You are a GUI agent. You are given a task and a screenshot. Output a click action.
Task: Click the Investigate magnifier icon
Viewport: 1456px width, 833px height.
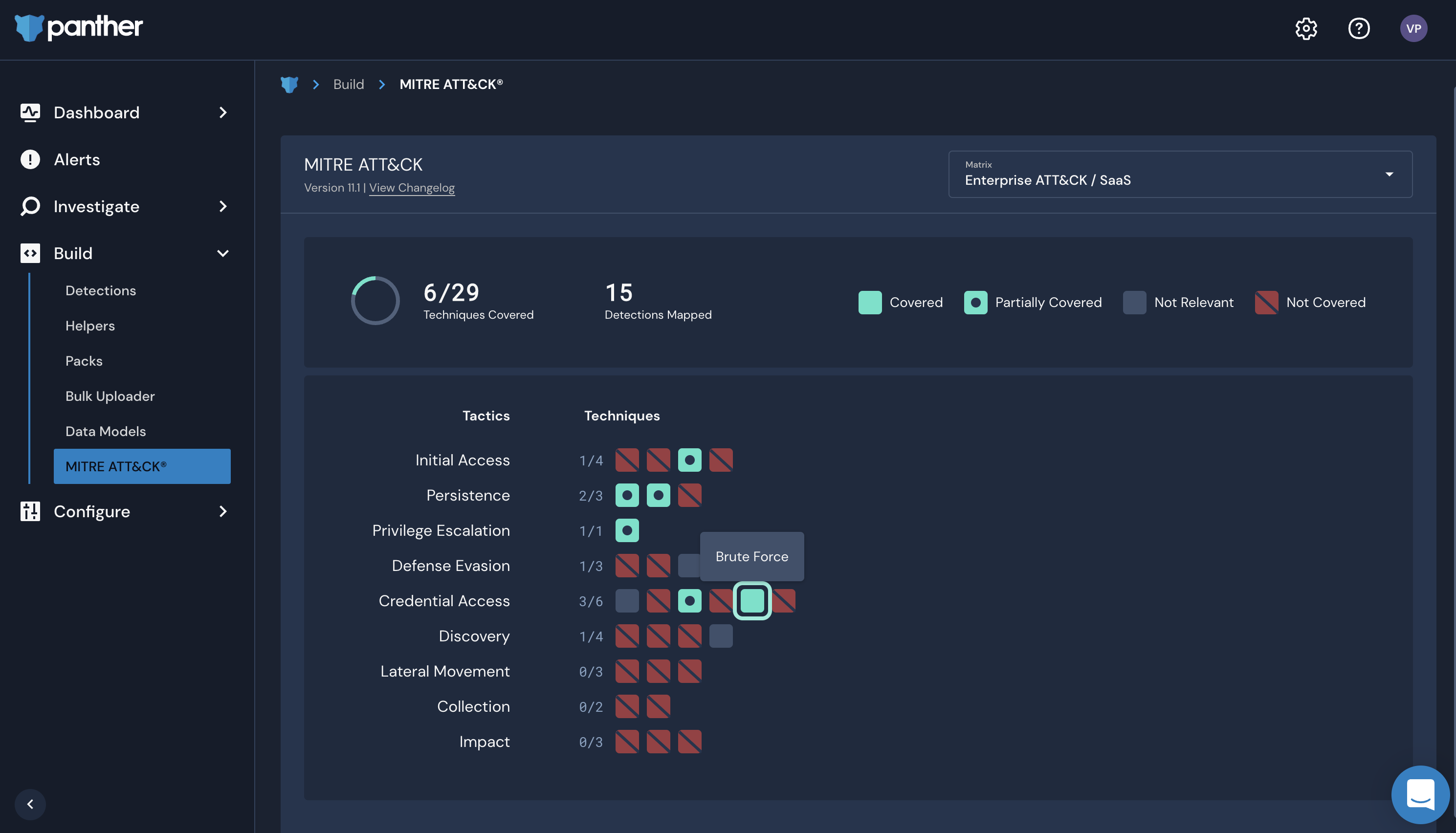[30, 206]
